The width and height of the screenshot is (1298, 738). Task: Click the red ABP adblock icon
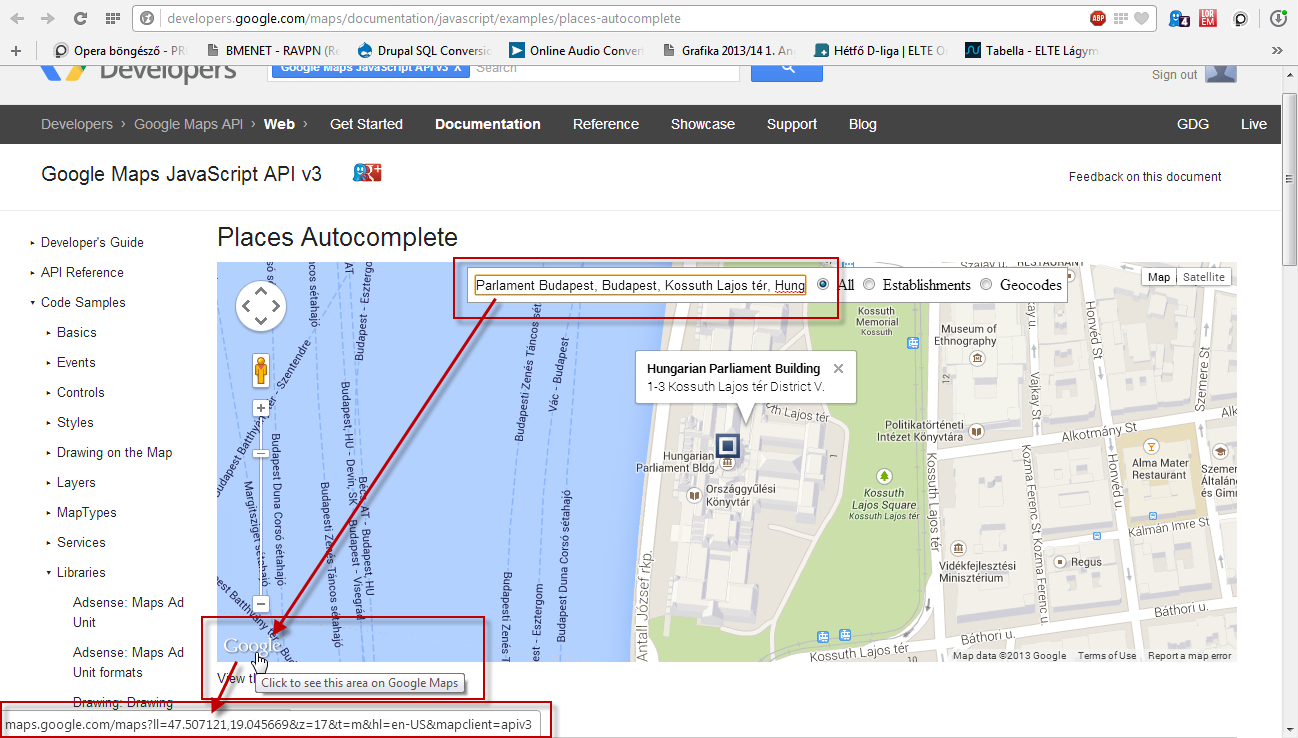tap(1098, 18)
